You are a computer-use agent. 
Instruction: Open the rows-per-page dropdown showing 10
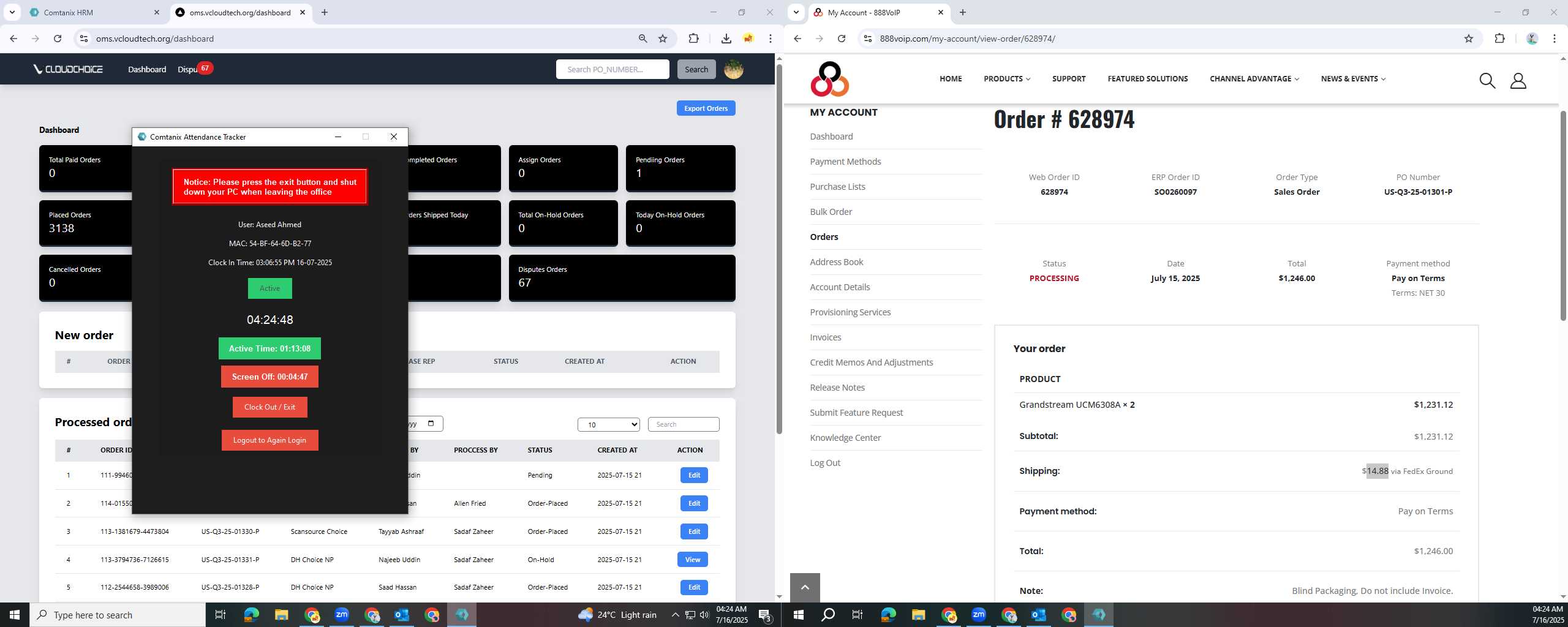[x=608, y=424]
